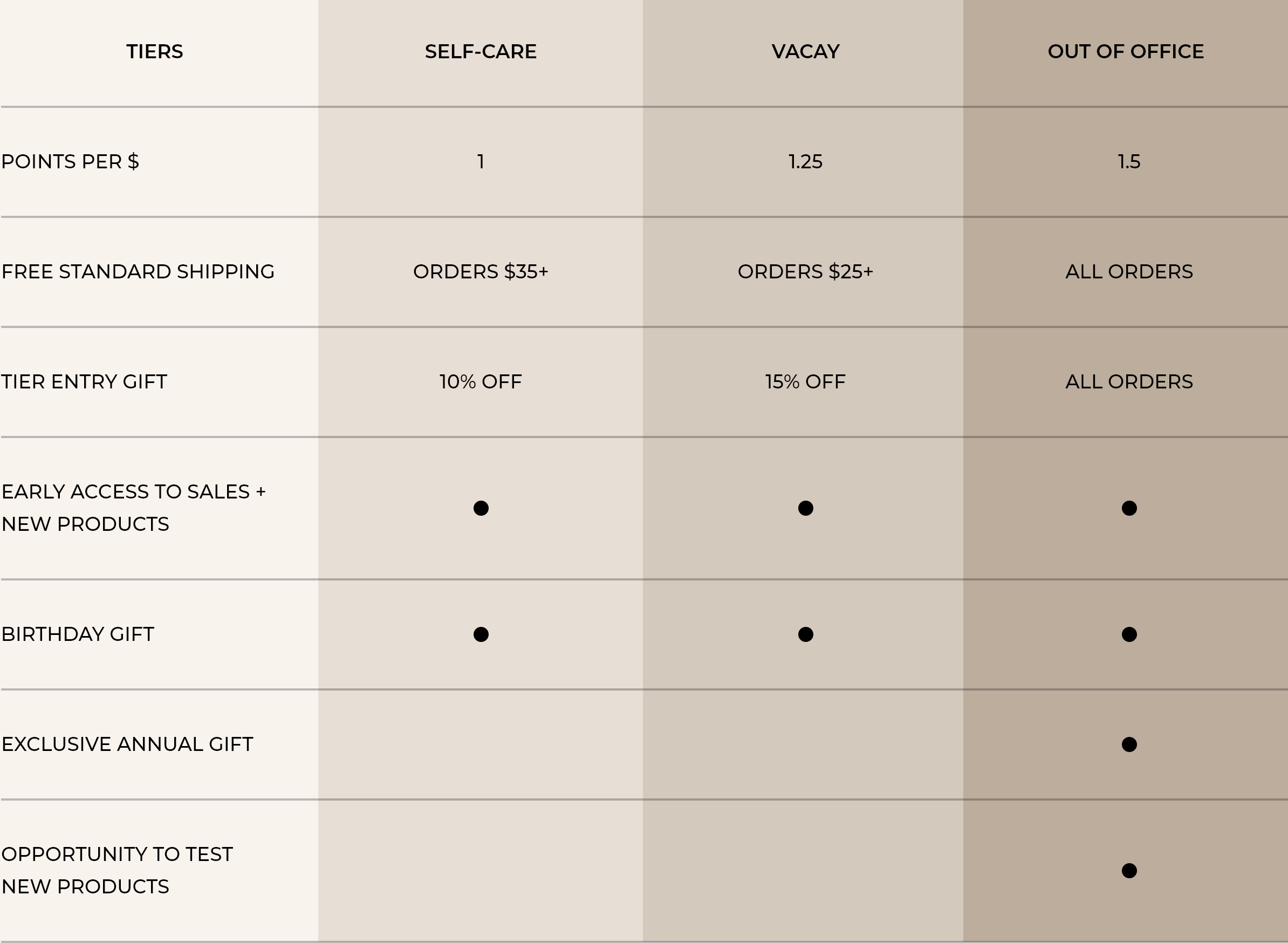Click Out of Office early access dot
Viewport: 1288px width, 943px height.
(1129, 508)
